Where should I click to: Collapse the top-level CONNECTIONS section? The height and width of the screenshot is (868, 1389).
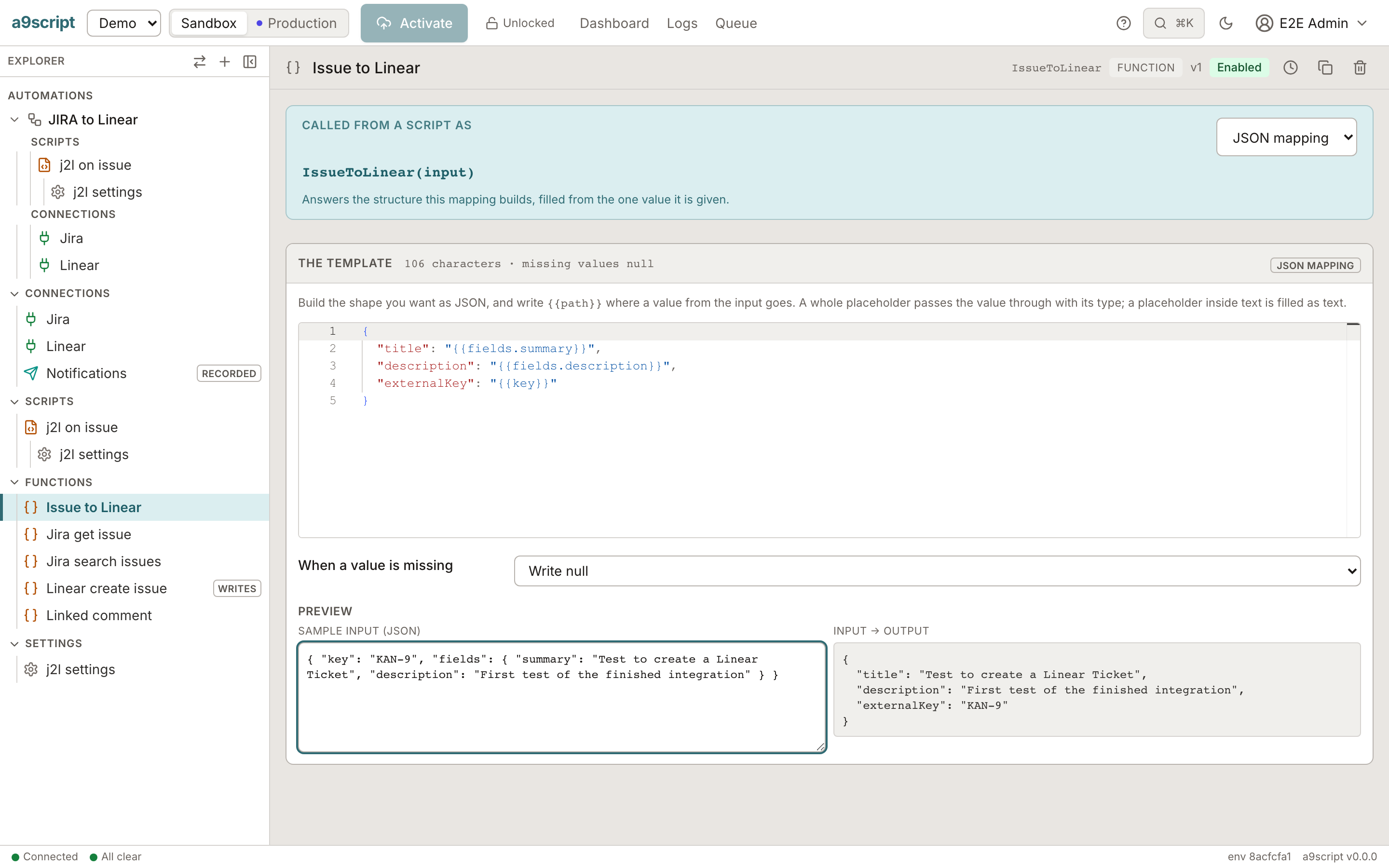click(x=15, y=293)
